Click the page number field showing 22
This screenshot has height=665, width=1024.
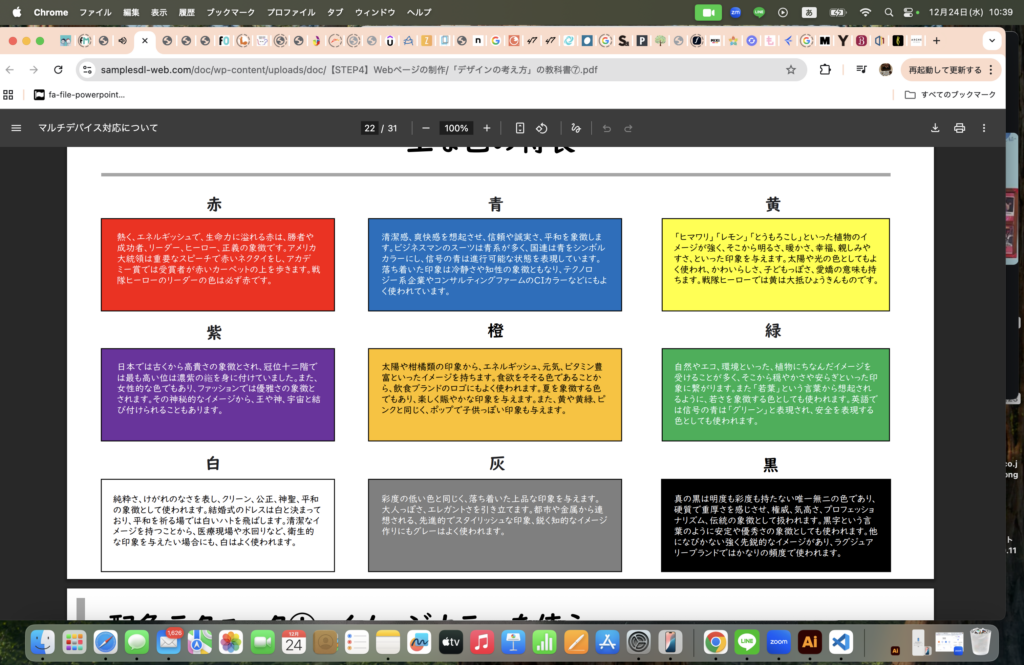pos(369,128)
